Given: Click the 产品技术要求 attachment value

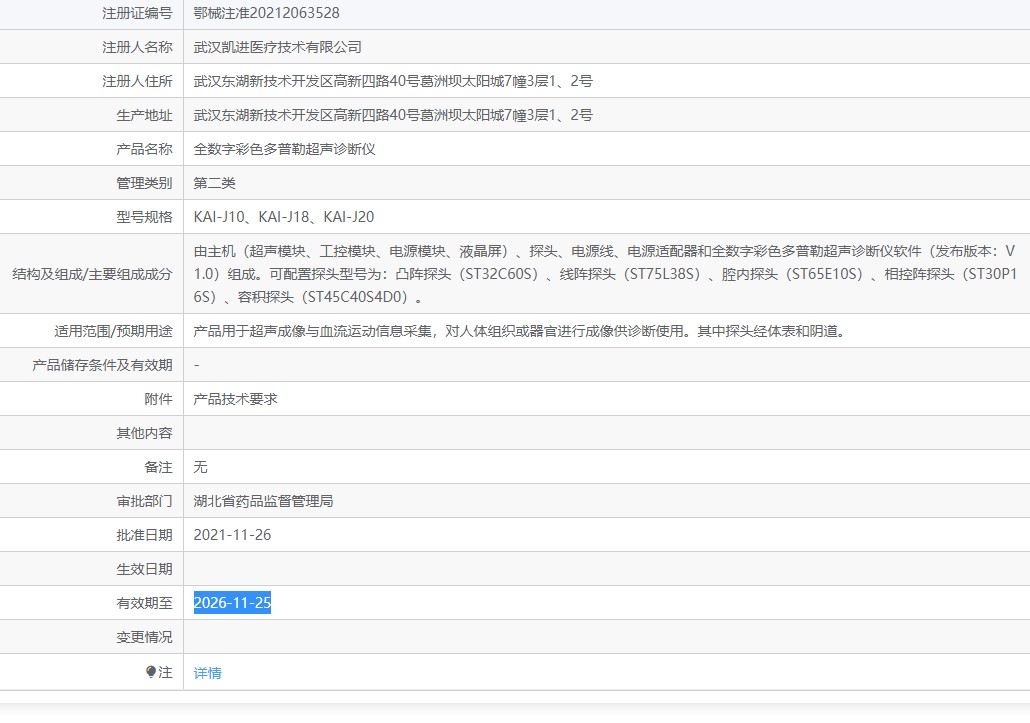Looking at the screenshot, I should pyautogui.click(x=235, y=399).
